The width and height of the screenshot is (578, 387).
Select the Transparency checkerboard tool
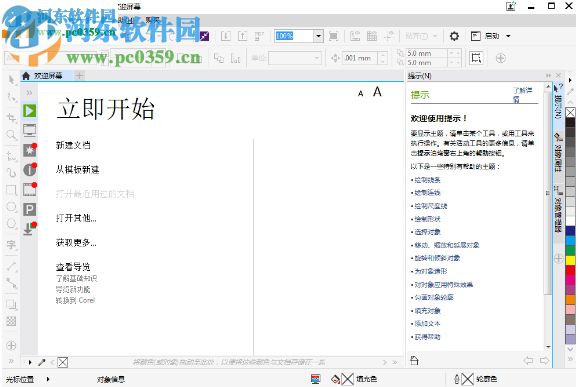coord(12,321)
